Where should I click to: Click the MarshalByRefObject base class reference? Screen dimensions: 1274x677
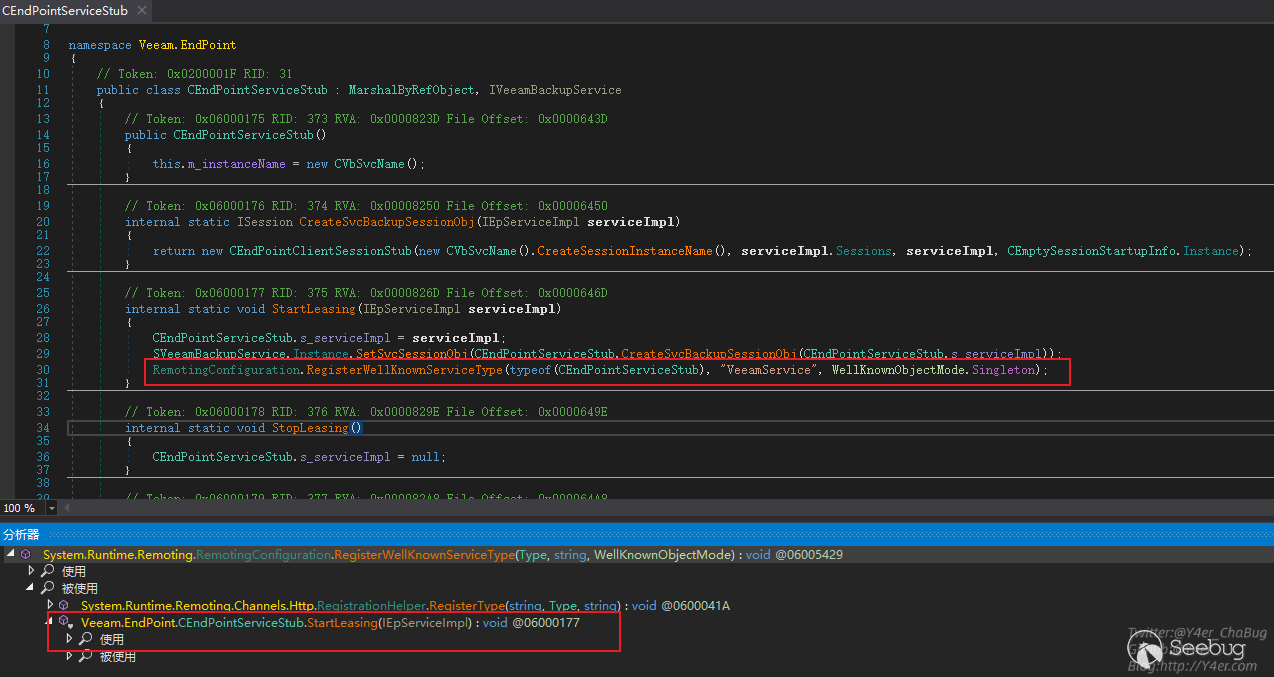click(410, 90)
